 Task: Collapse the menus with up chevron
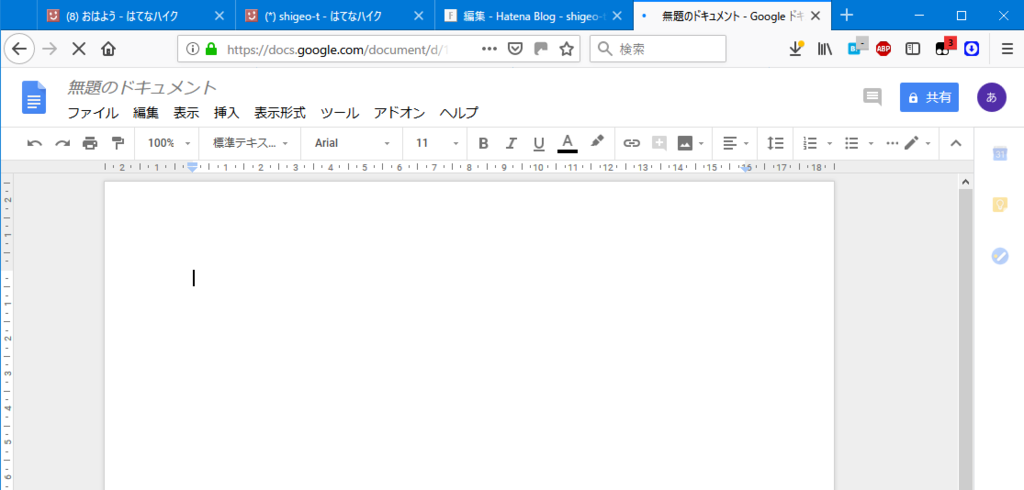(x=956, y=143)
